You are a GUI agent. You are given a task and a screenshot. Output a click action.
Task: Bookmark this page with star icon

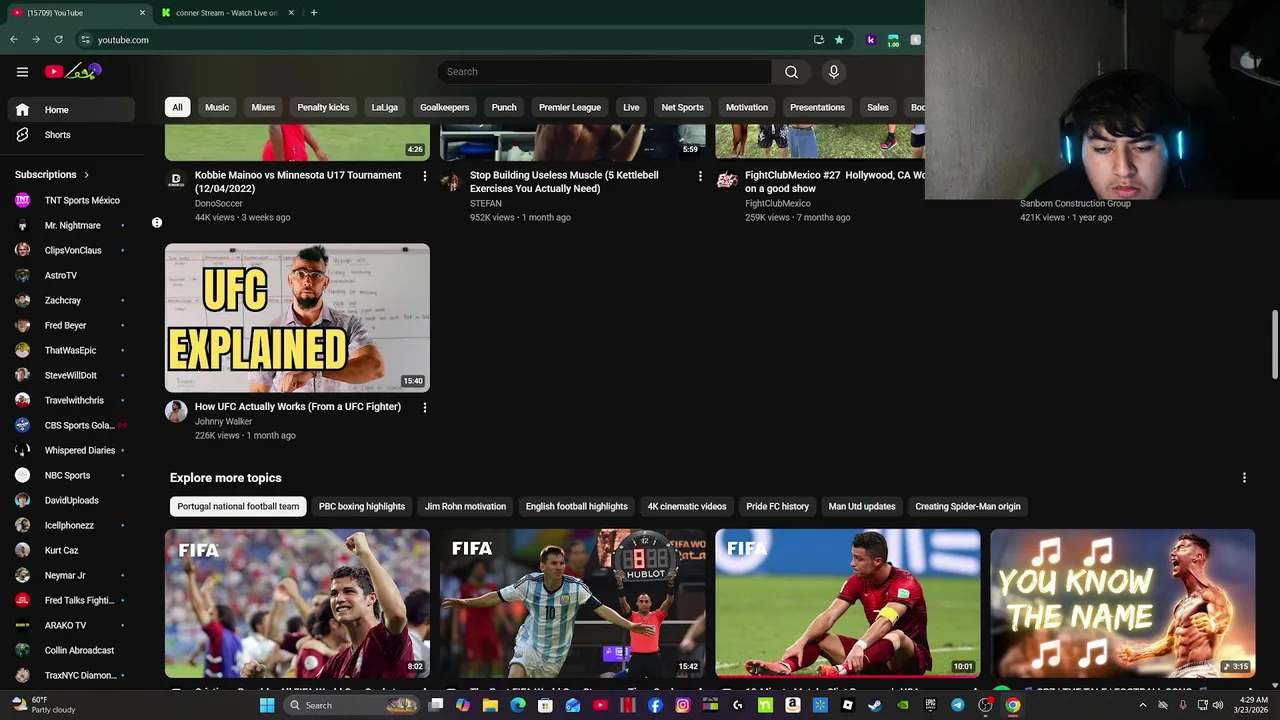[839, 40]
